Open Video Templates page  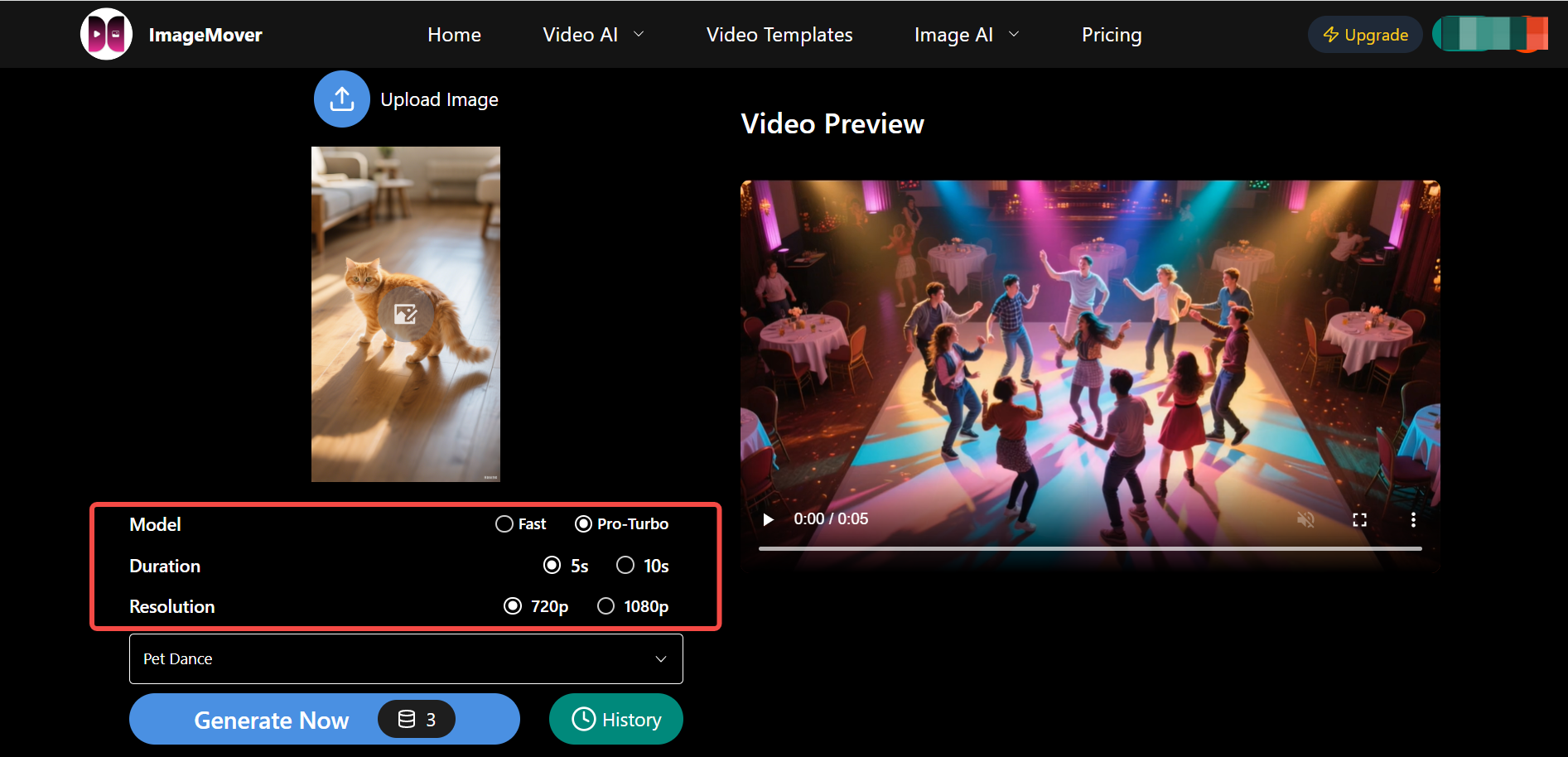[x=779, y=35]
